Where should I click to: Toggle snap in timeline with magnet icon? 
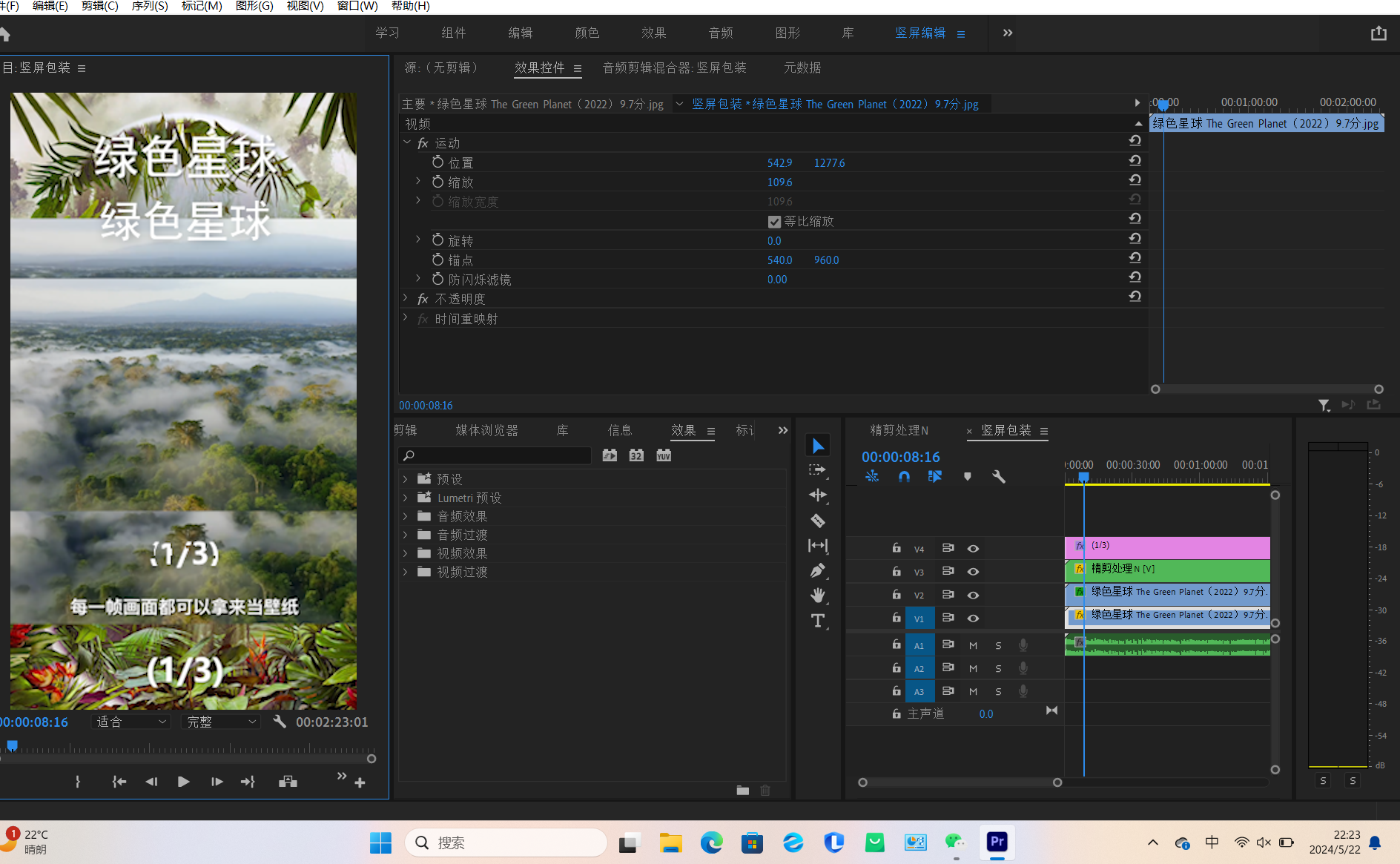(x=904, y=477)
